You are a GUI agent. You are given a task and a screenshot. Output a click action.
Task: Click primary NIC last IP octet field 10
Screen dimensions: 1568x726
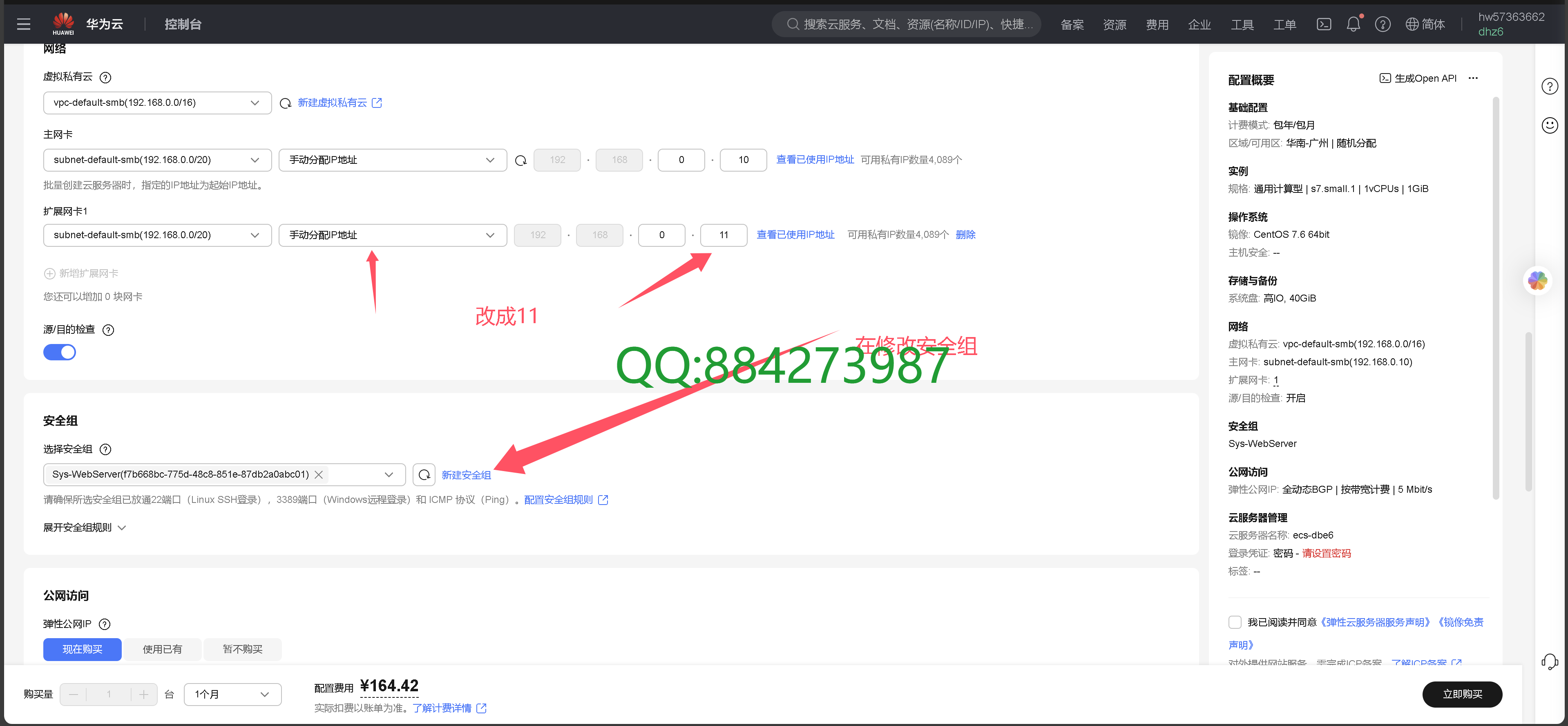[x=743, y=160]
